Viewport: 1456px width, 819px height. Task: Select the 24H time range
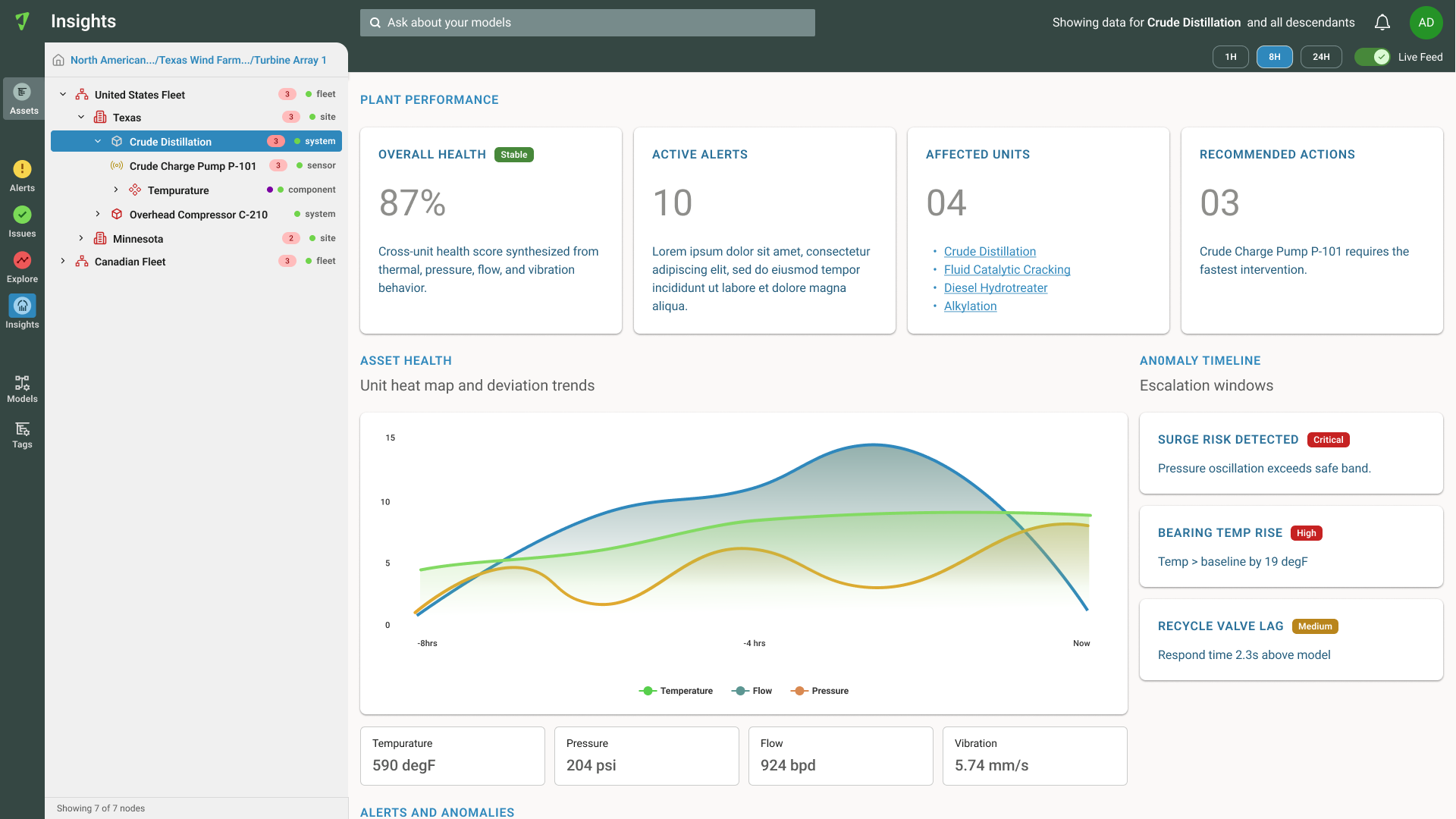point(1321,57)
